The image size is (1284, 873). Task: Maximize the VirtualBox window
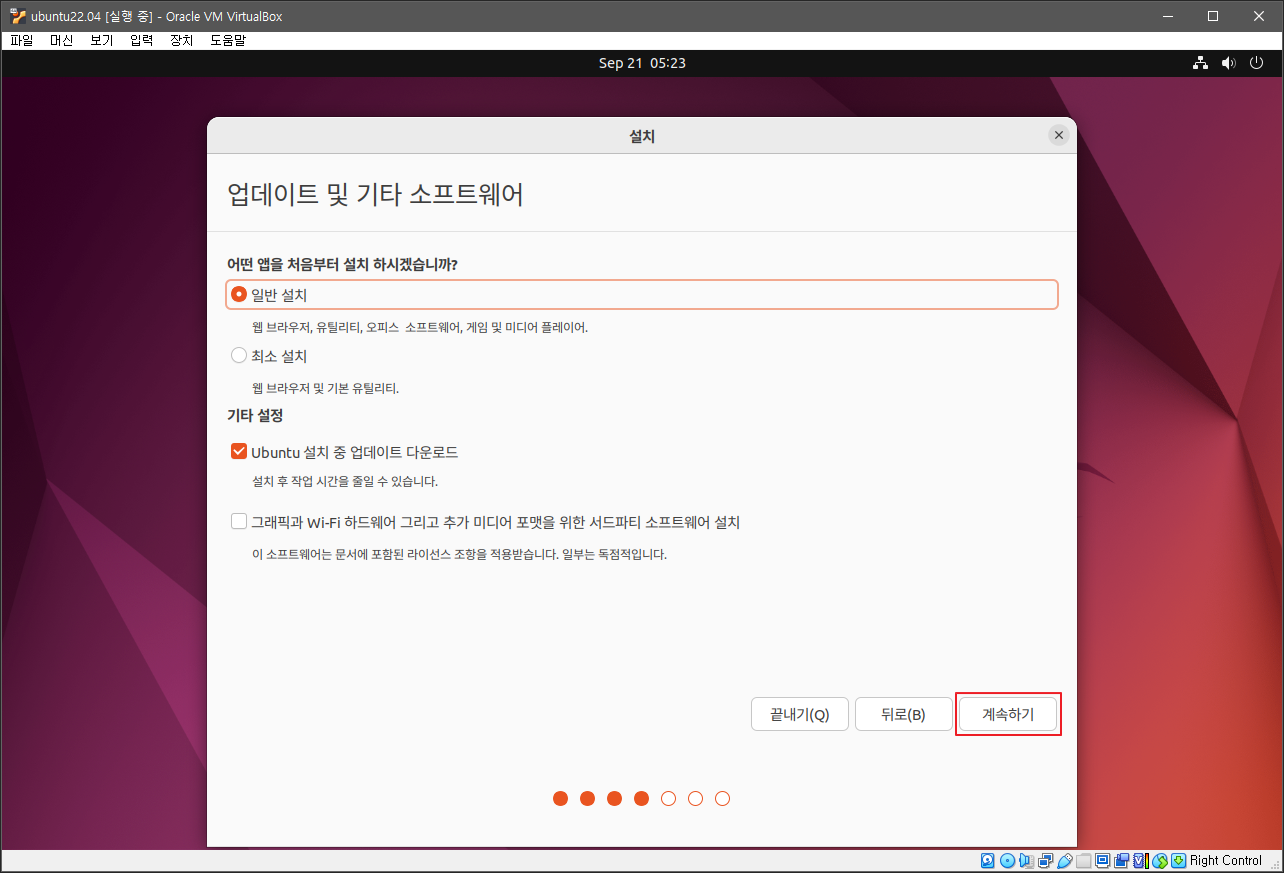coord(1213,16)
